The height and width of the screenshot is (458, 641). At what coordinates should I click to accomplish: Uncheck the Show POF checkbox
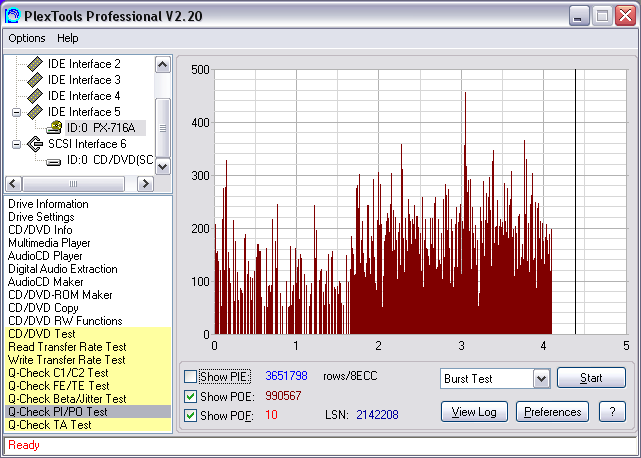[190, 415]
